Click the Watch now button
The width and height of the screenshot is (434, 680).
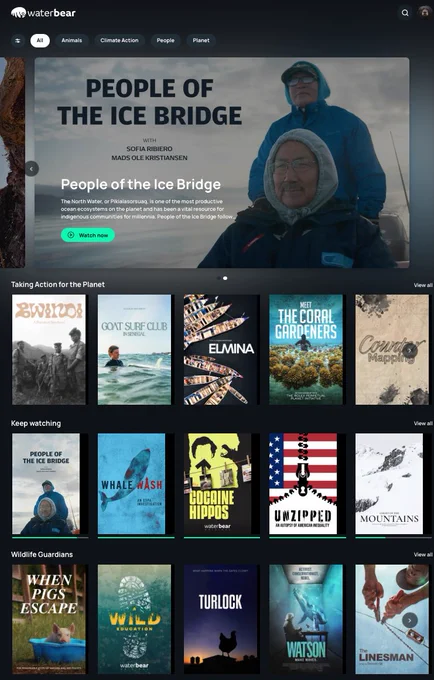[88, 235]
